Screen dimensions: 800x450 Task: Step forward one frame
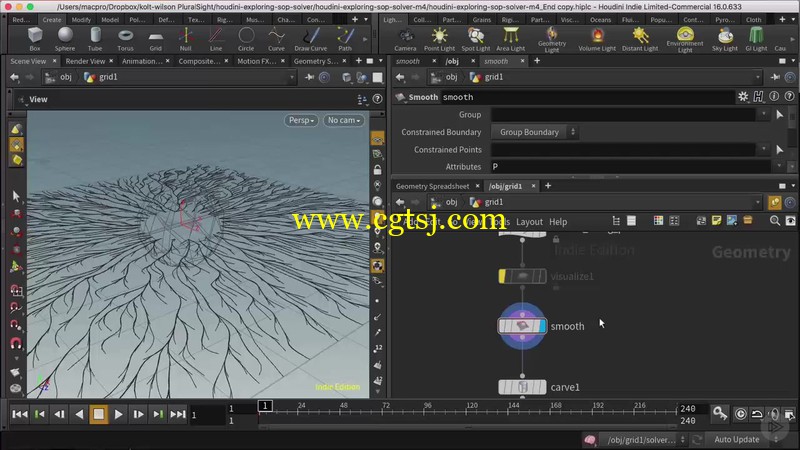[x=138, y=414]
